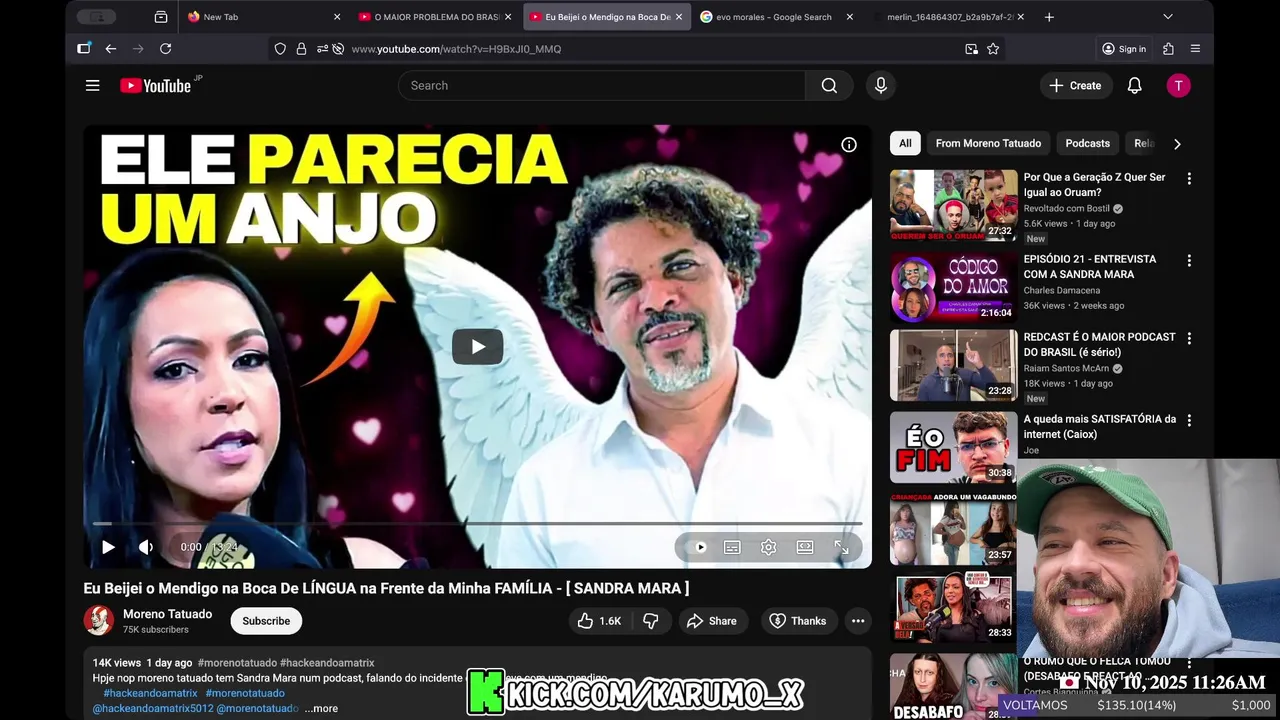Share the video
Image resolution: width=1280 pixels, height=720 pixels.
712,621
